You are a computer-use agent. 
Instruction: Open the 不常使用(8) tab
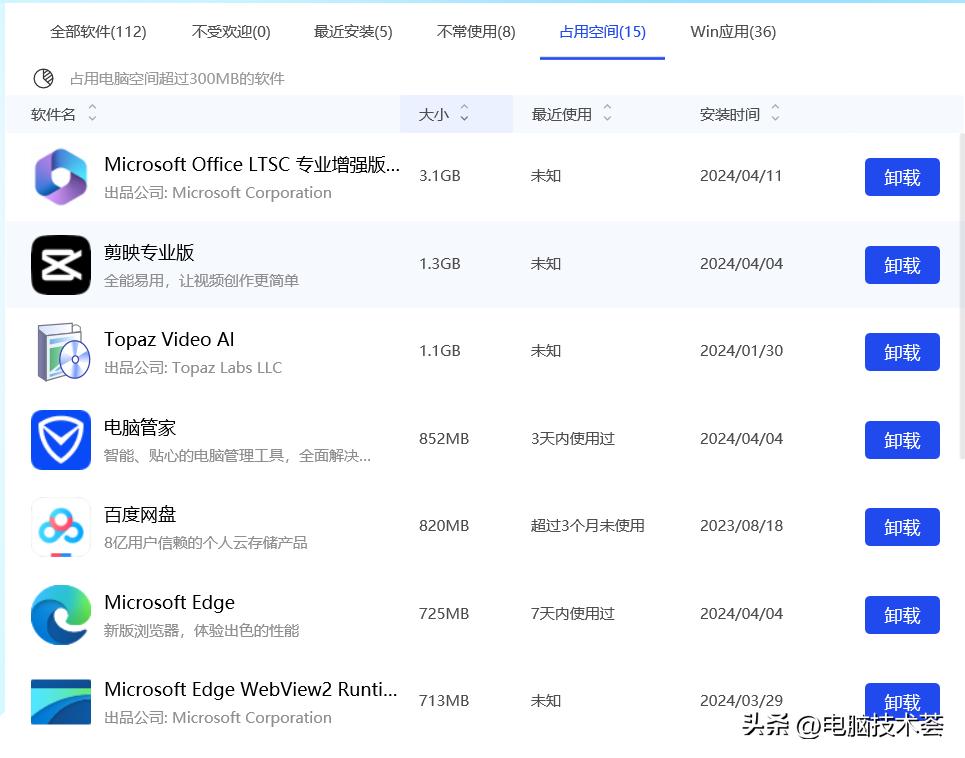pos(476,31)
